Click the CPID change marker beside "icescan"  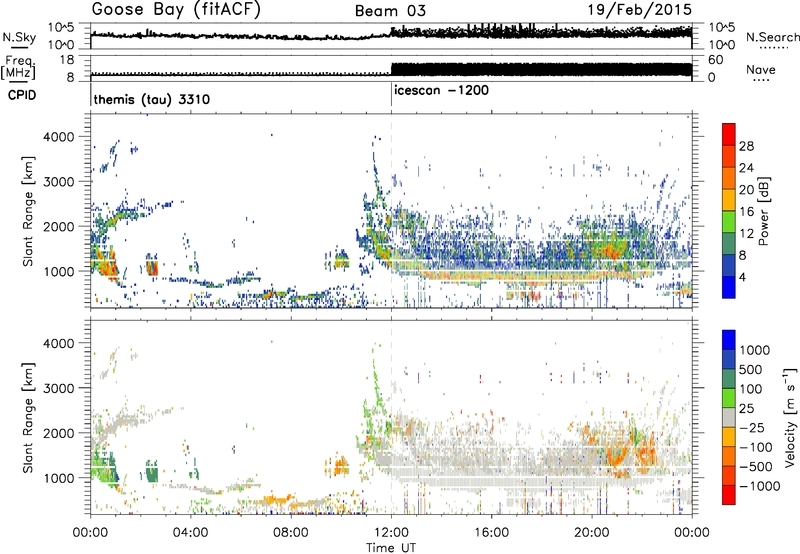(x=391, y=94)
